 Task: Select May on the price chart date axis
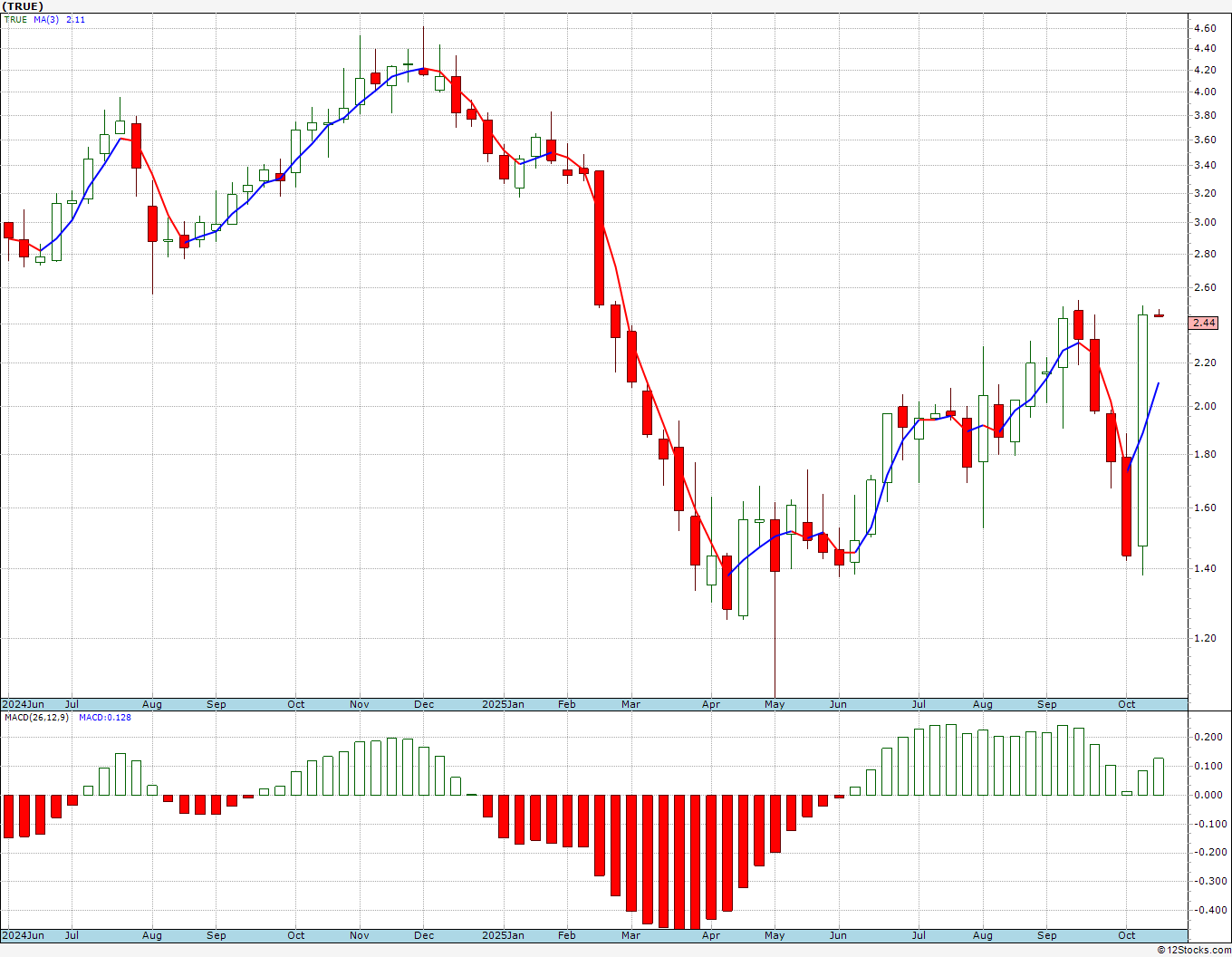click(775, 704)
